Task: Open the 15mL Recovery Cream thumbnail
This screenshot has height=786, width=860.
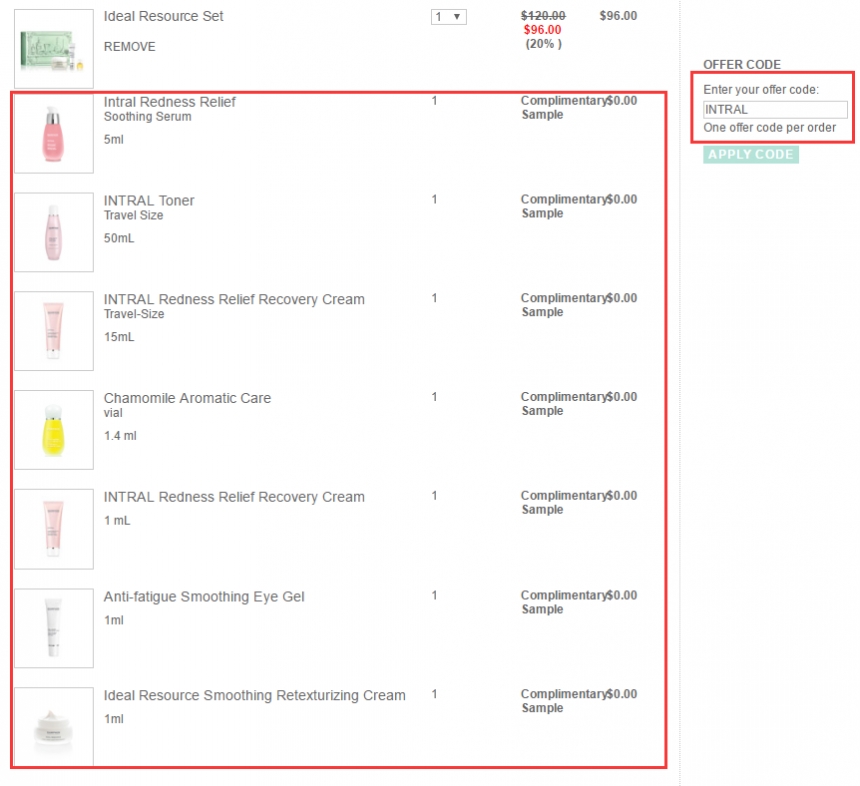Action: tap(54, 331)
